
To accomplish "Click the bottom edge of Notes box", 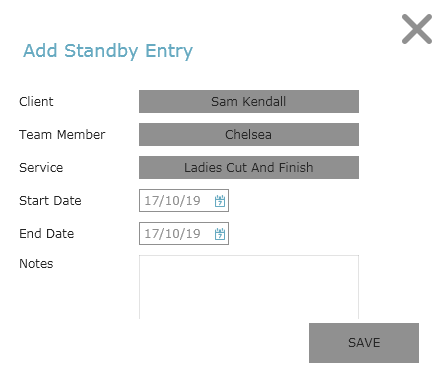I will tap(249, 318).
